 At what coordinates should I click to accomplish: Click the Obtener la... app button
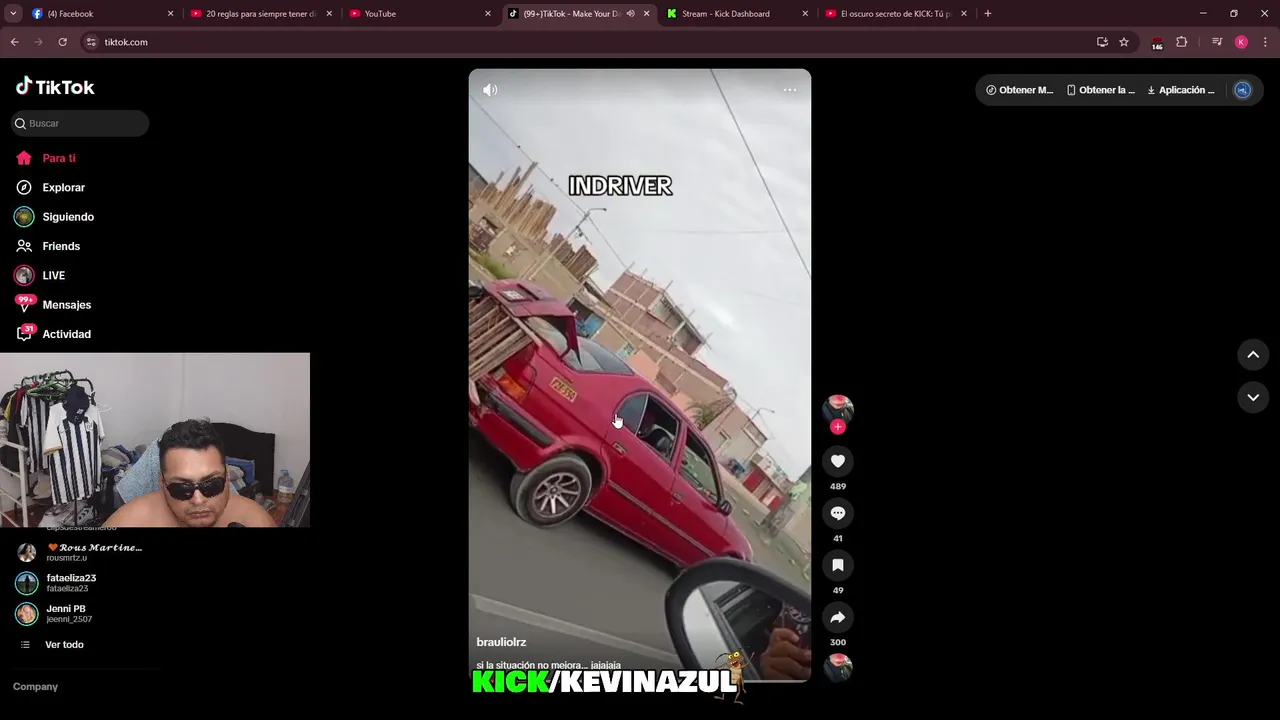(1100, 90)
